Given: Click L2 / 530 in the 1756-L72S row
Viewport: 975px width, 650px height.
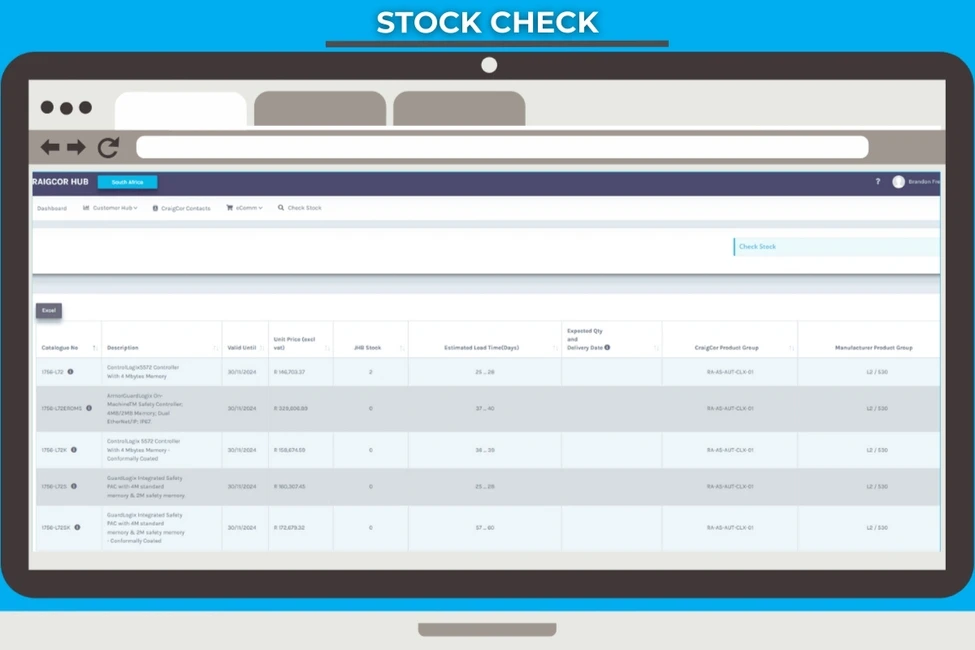Looking at the screenshot, I should point(877,486).
